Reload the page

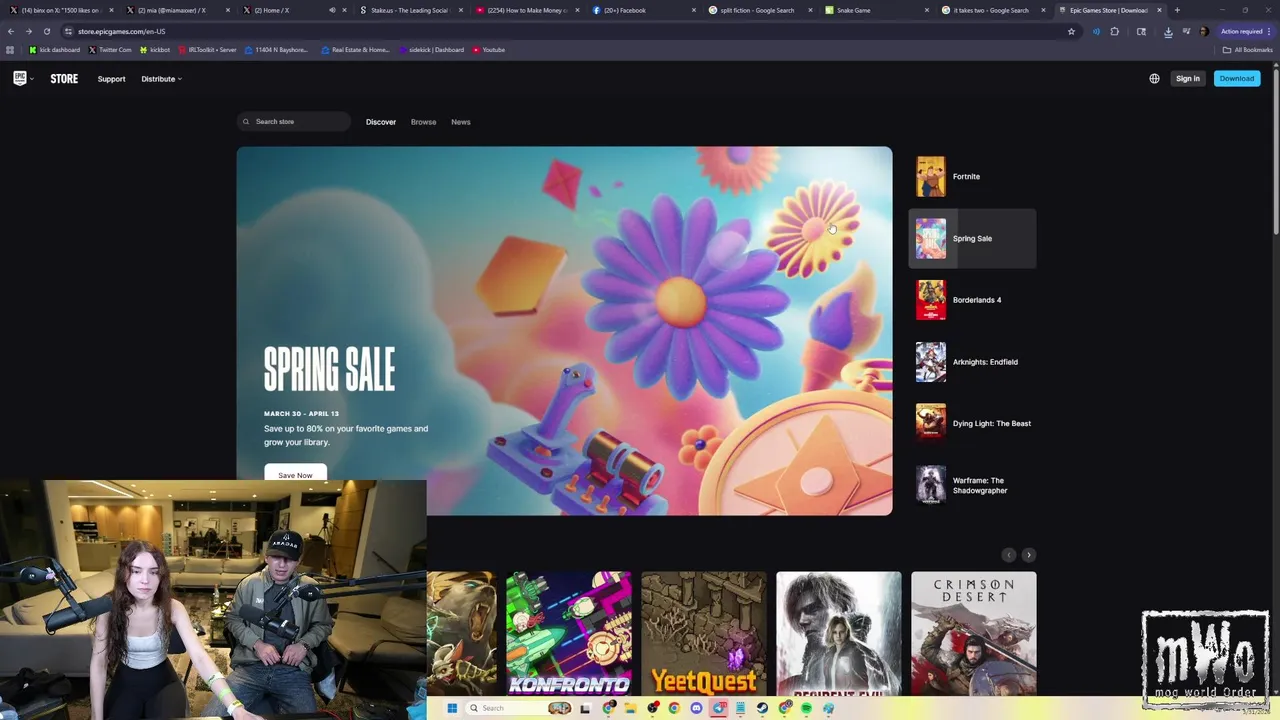[46, 31]
